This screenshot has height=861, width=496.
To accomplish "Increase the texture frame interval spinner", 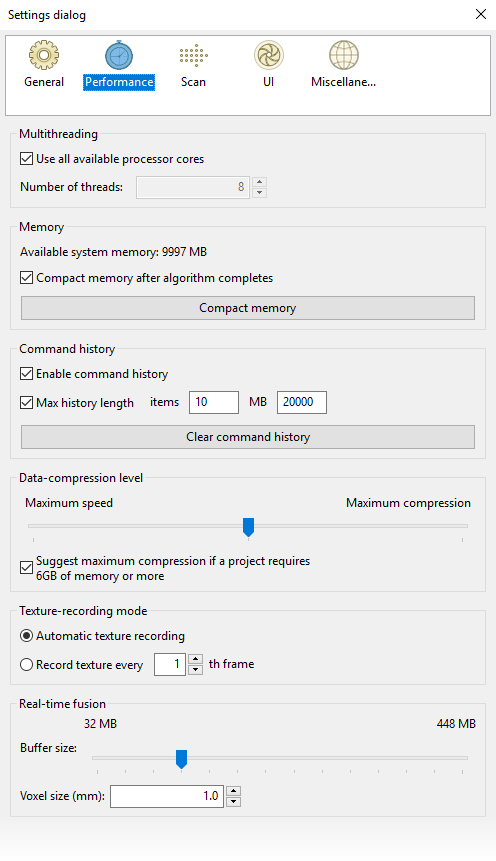I will 196,659.
